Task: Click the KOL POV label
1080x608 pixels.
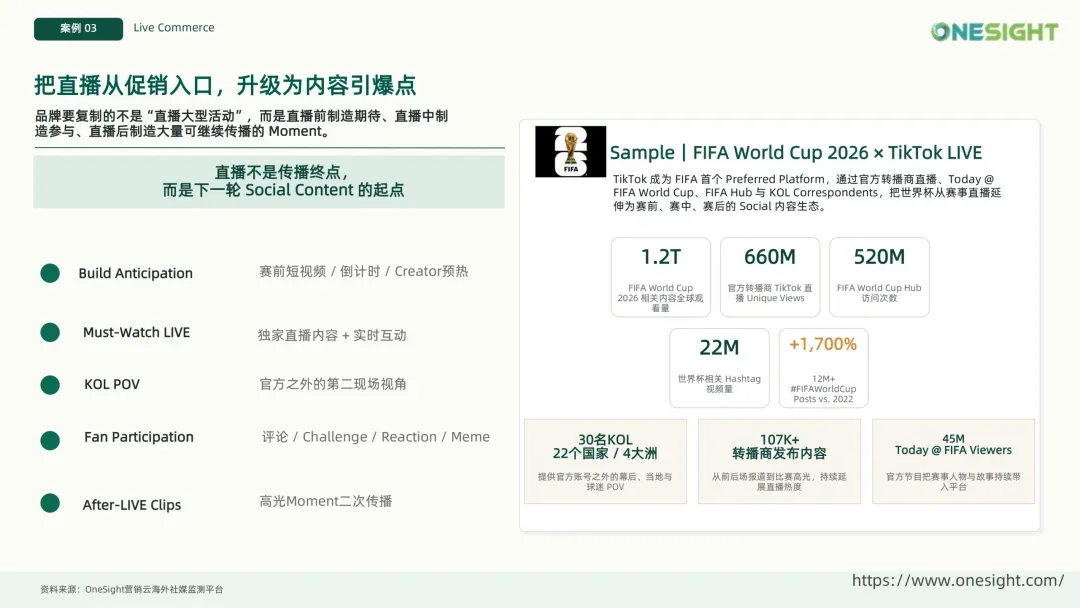Action: click(x=112, y=385)
